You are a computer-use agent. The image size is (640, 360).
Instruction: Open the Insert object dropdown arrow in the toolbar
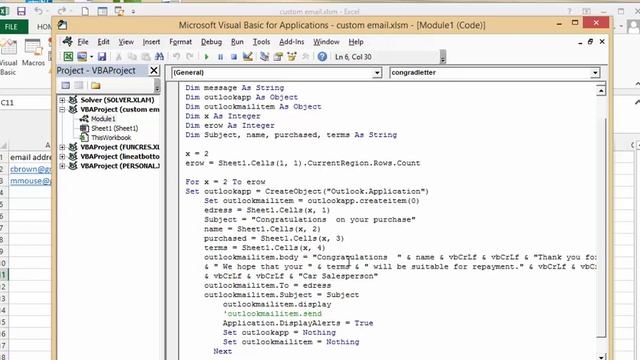coord(91,57)
